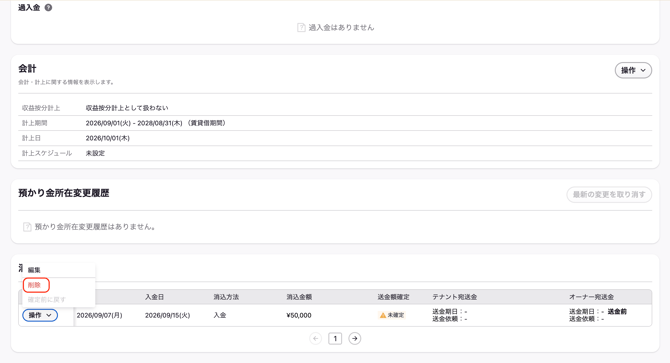Click the help icon next to 過入金
Screen dimensions: 670x363
48,8
